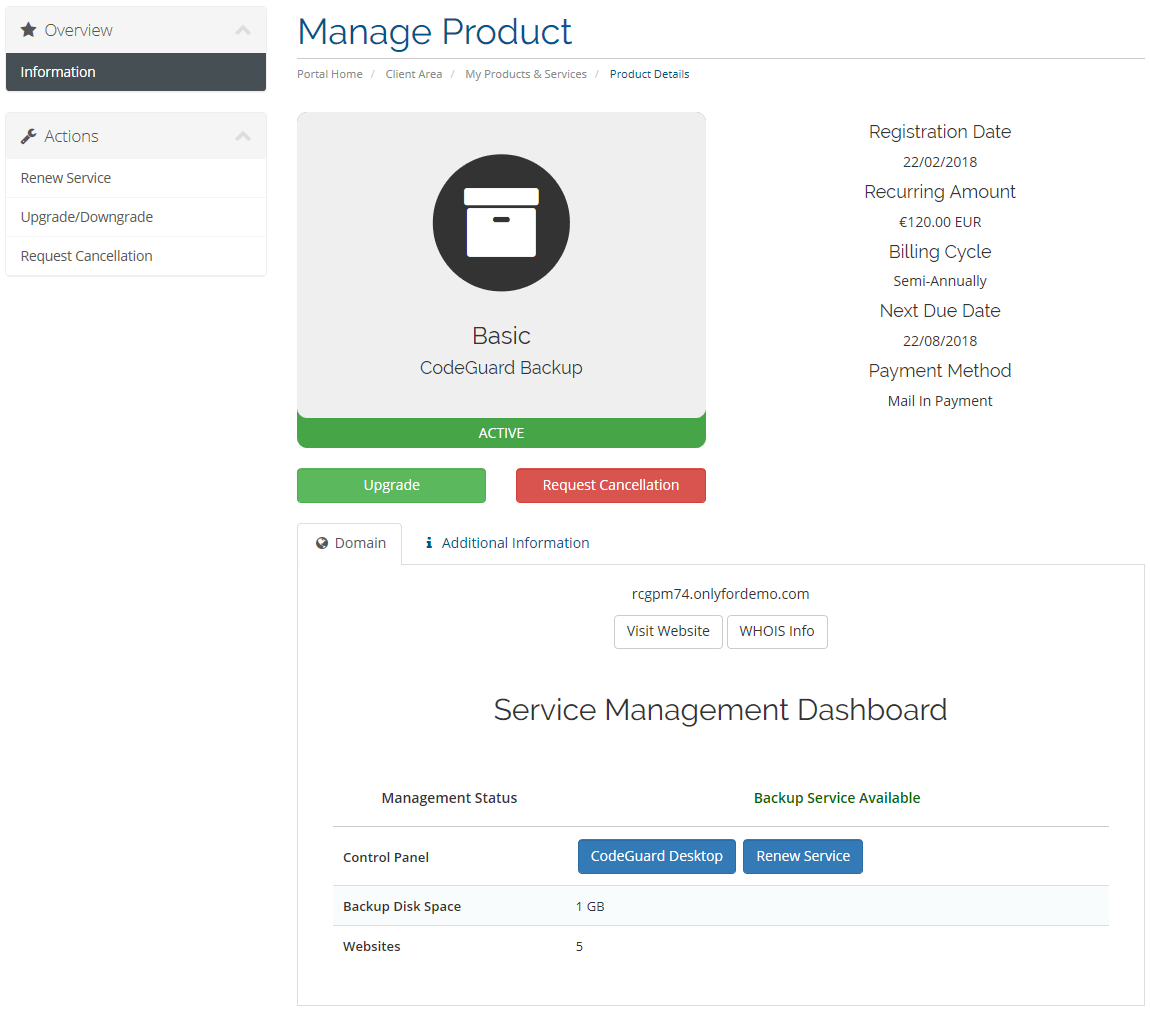Open the WHOIS Info button
This screenshot has height=1012, width=1150.
(777, 631)
